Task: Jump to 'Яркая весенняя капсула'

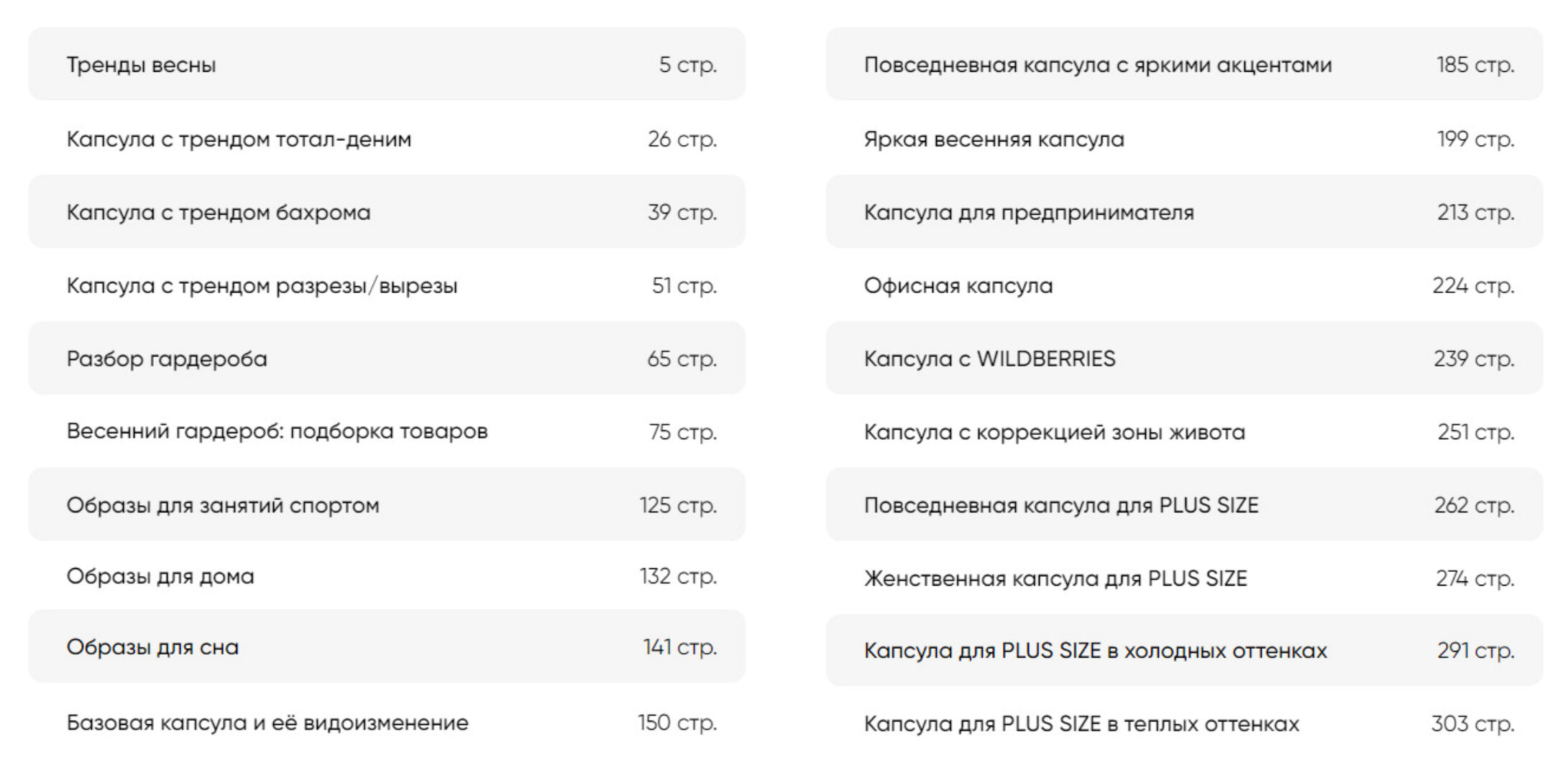Action: [x=994, y=139]
